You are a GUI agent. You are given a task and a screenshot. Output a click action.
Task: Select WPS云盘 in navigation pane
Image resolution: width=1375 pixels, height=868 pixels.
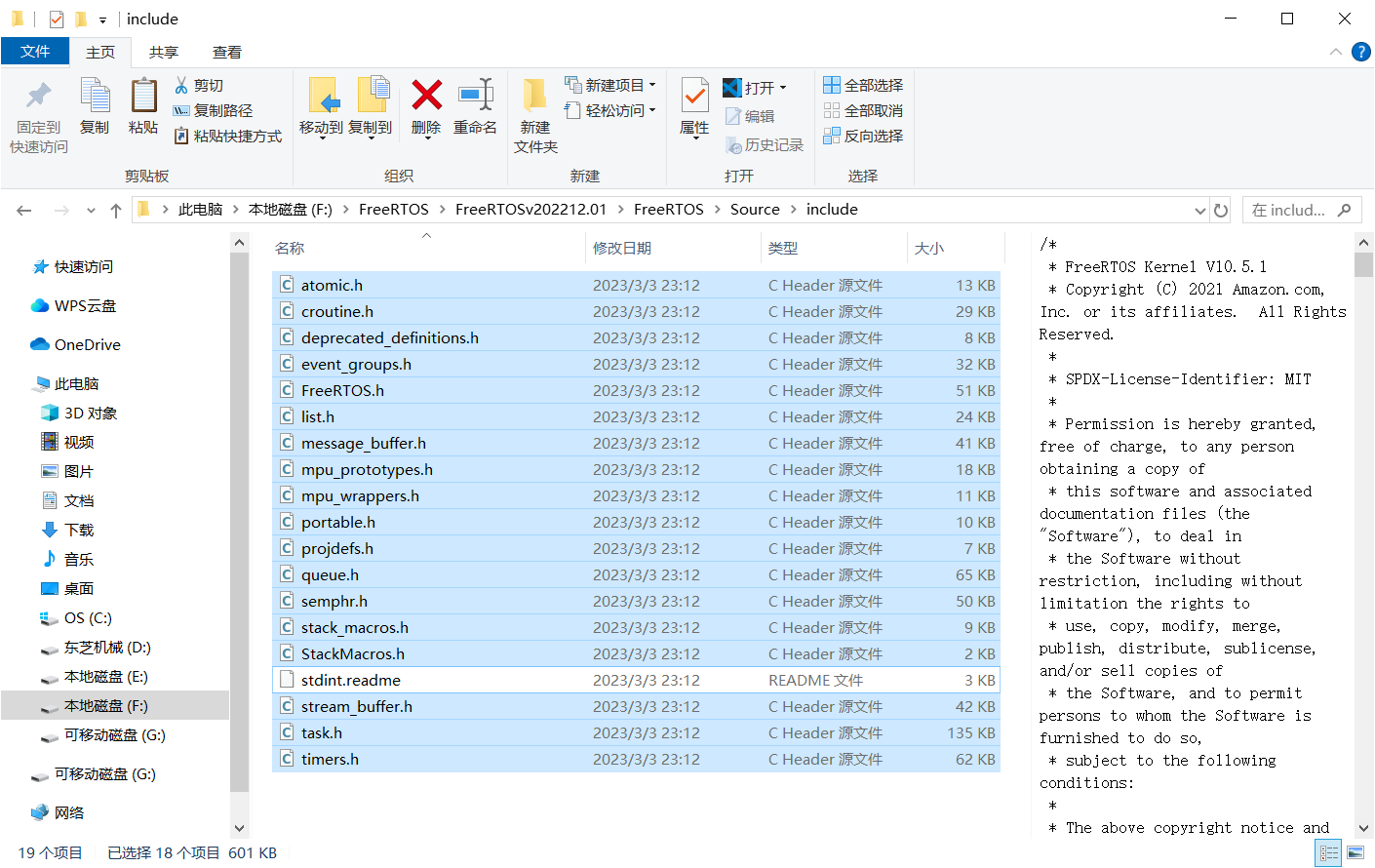pos(85,306)
